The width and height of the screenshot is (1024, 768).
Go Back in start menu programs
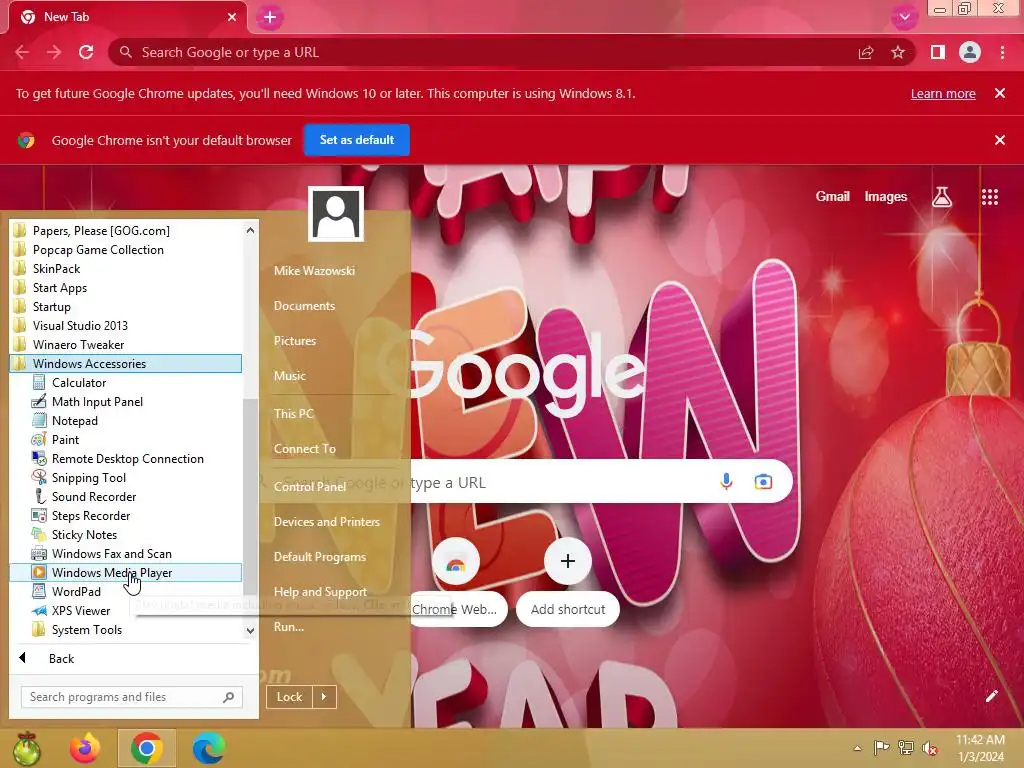pos(61,659)
